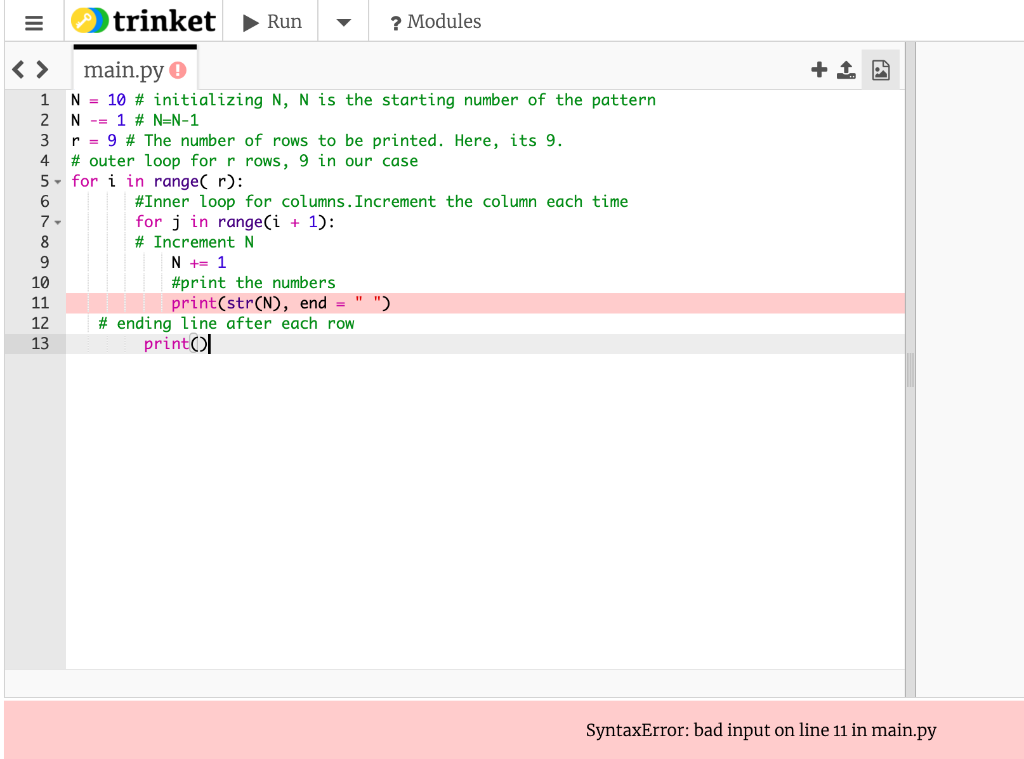The height and width of the screenshot is (759, 1024).
Task: Click the 'N = 10' code on line 1
Action: click(98, 100)
